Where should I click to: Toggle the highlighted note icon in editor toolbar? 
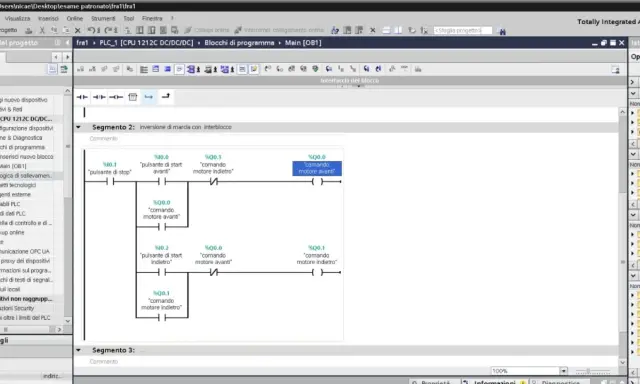[254, 69]
